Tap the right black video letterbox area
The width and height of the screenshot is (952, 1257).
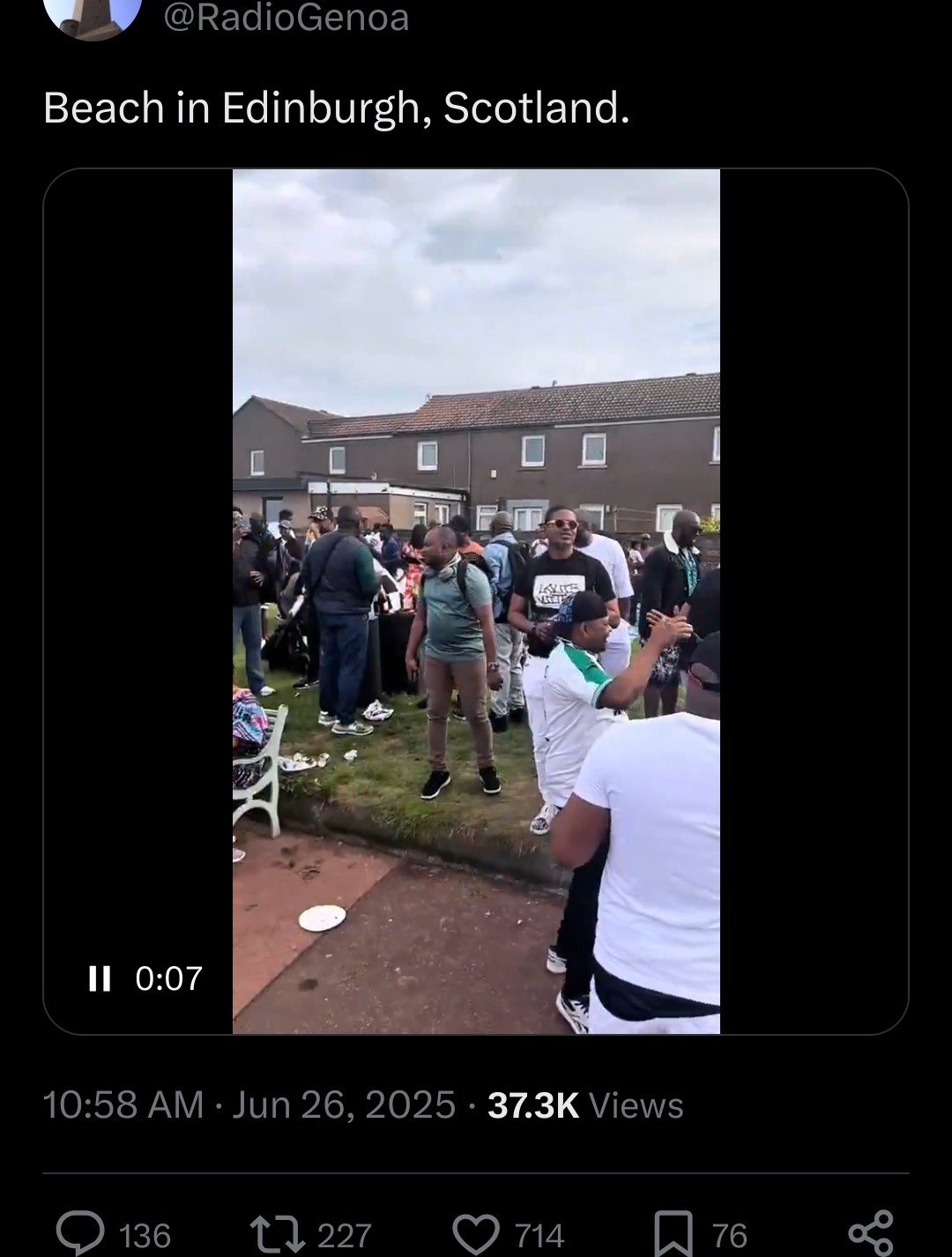coord(814,601)
